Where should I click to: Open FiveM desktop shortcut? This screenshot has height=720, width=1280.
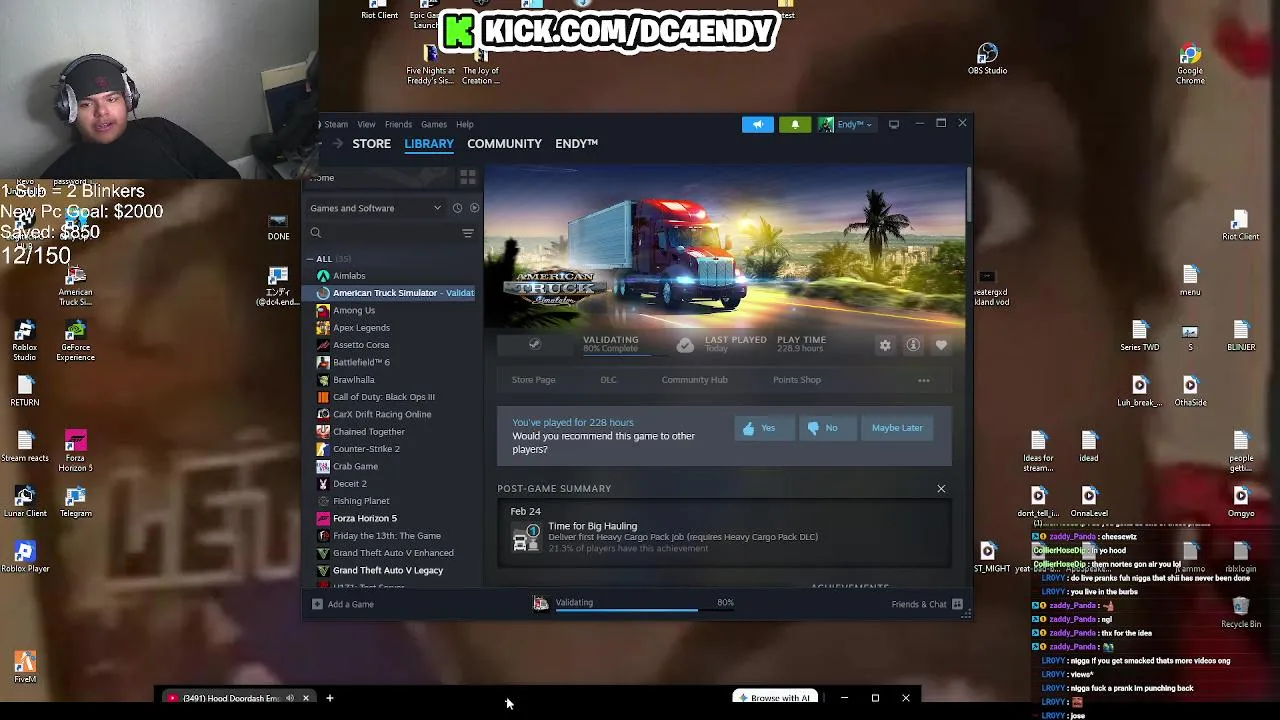coord(25,667)
